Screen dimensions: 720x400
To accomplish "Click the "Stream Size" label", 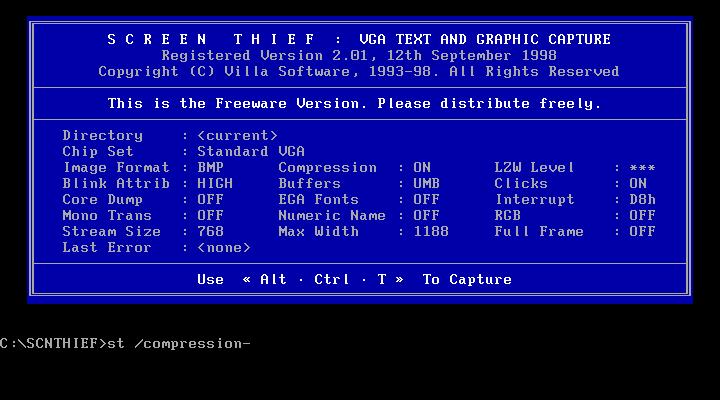I will pyautogui.click(x=112, y=231).
